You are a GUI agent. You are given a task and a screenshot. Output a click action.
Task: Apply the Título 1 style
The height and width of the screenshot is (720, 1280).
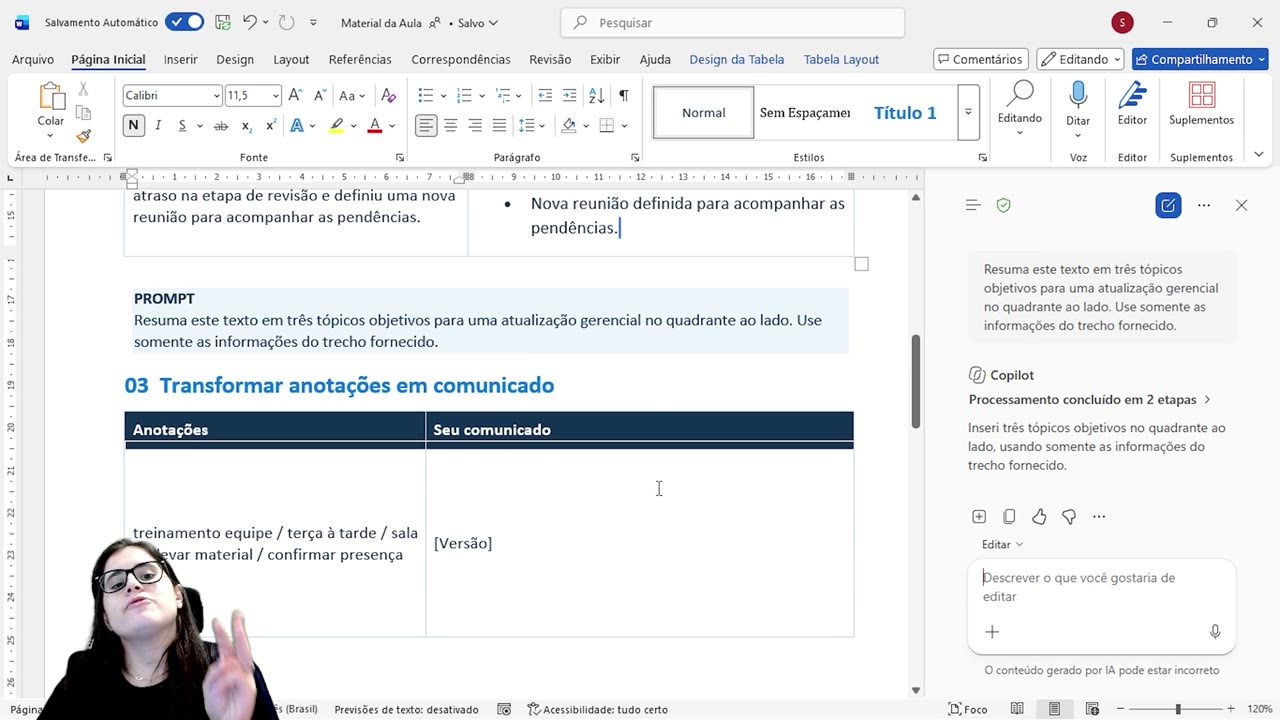click(x=905, y=112)
